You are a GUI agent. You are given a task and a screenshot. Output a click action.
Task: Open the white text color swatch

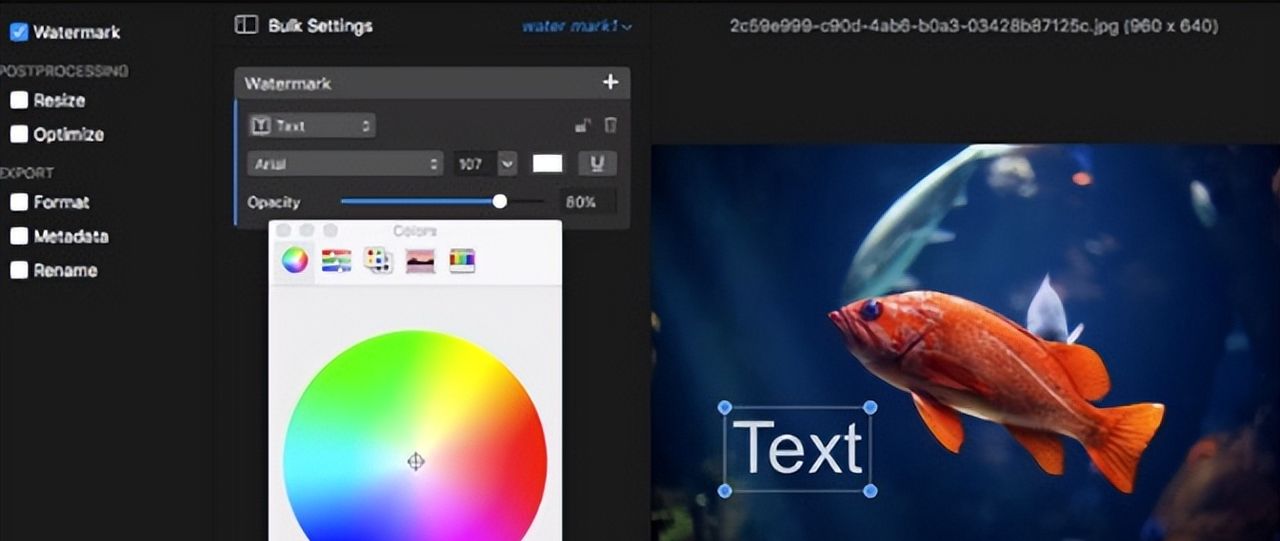[x=547, y=163]
